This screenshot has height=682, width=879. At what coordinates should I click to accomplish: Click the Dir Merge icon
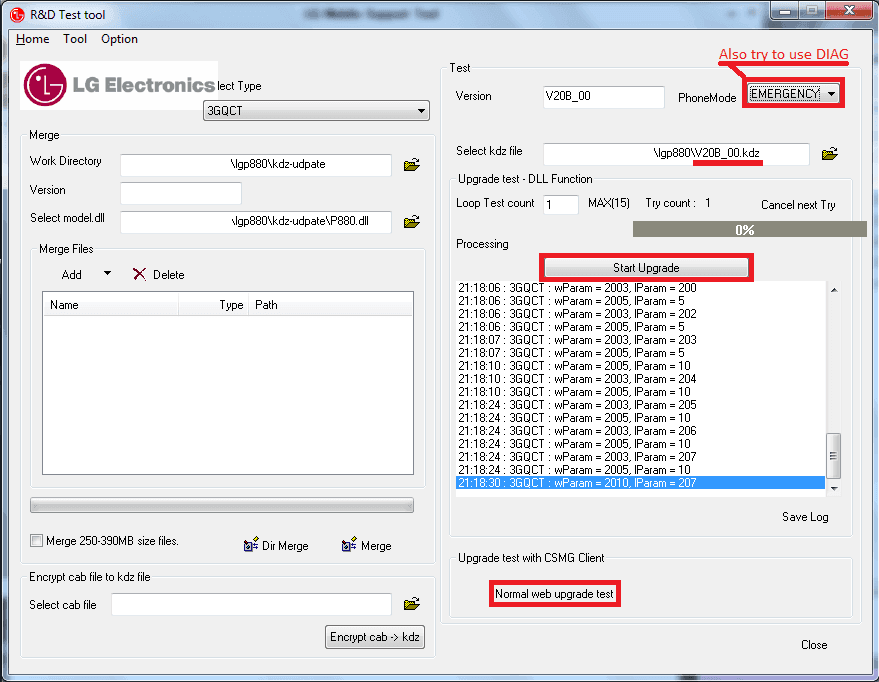[x=251, y=545]
